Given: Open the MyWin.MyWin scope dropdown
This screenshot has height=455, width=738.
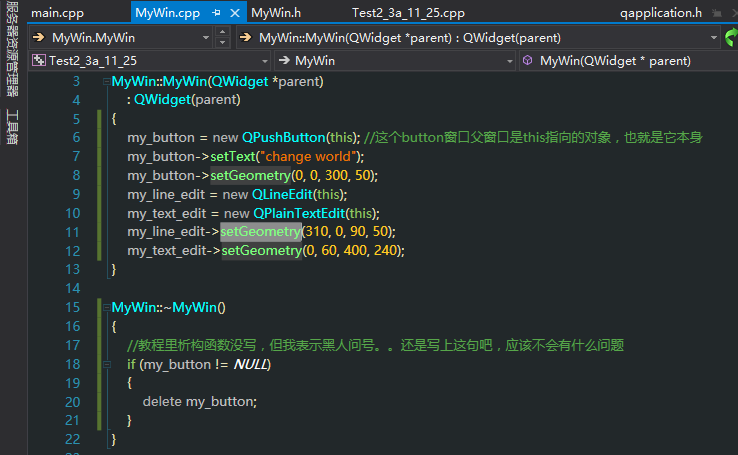Looking at the screenshot, I should tap(206, 38).
